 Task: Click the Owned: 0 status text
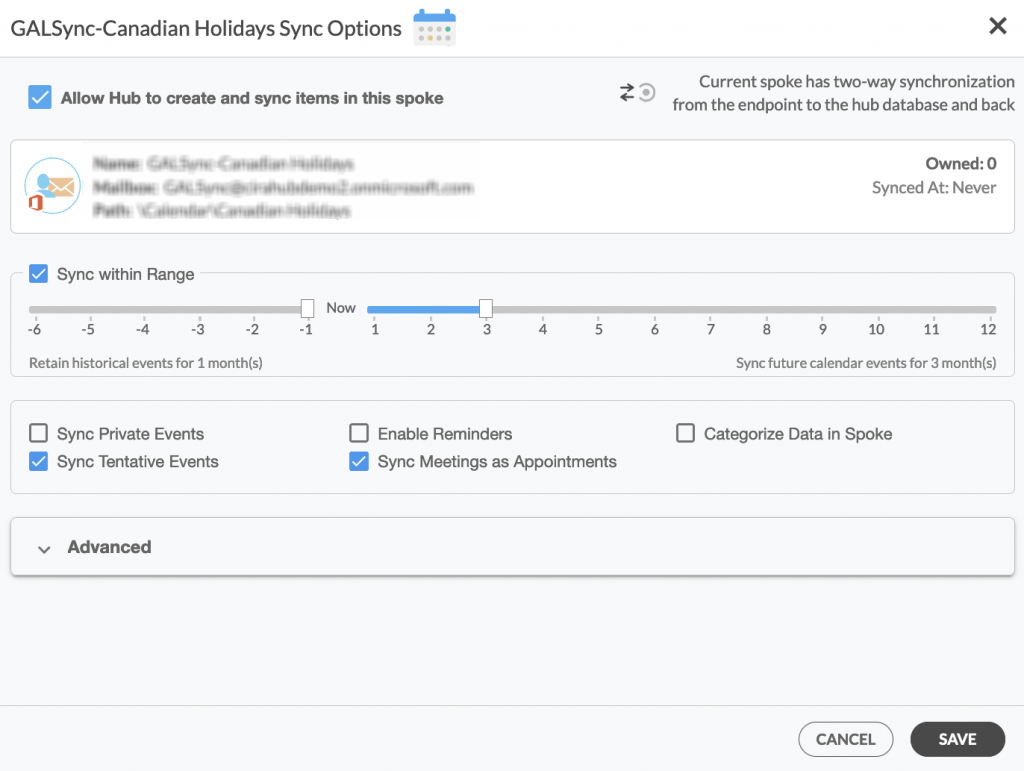[x=961, y=164]
